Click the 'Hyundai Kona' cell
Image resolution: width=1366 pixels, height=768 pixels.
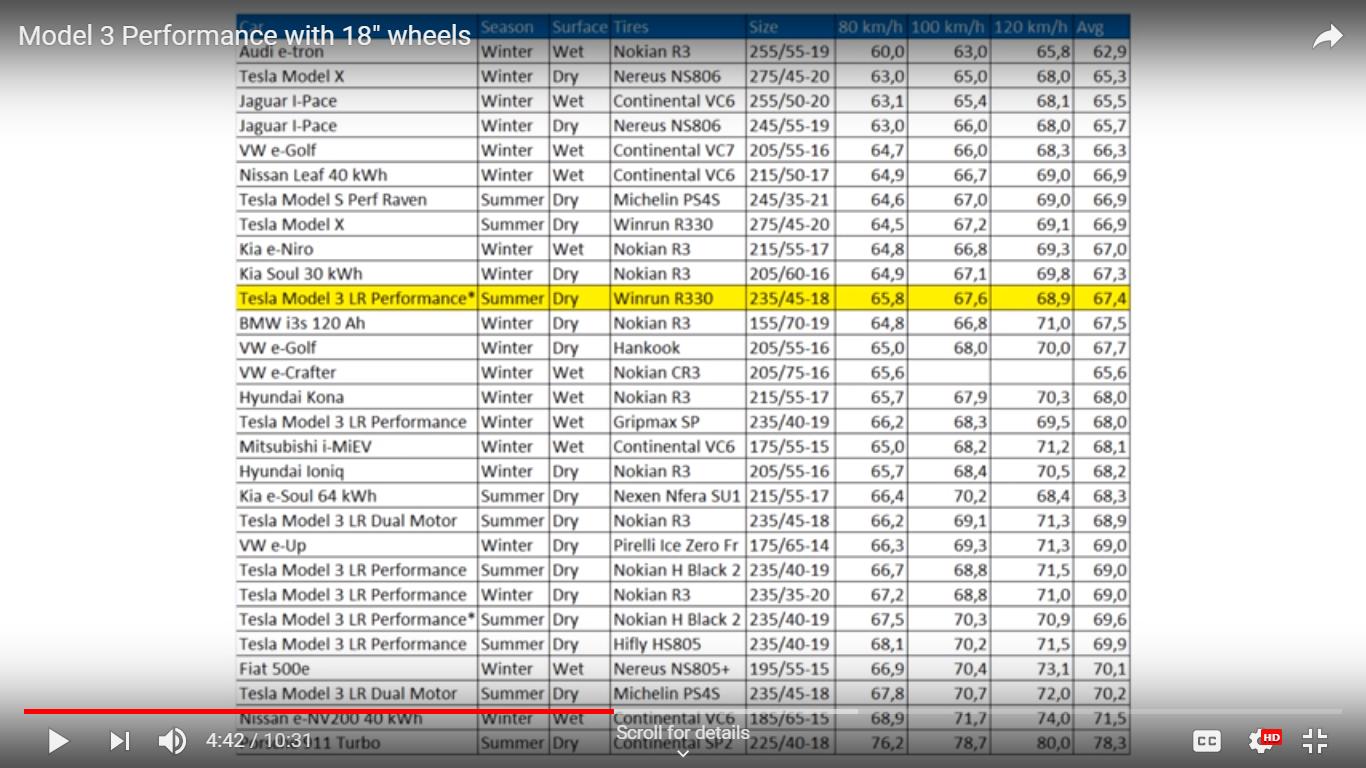click(x=357, y=397)
